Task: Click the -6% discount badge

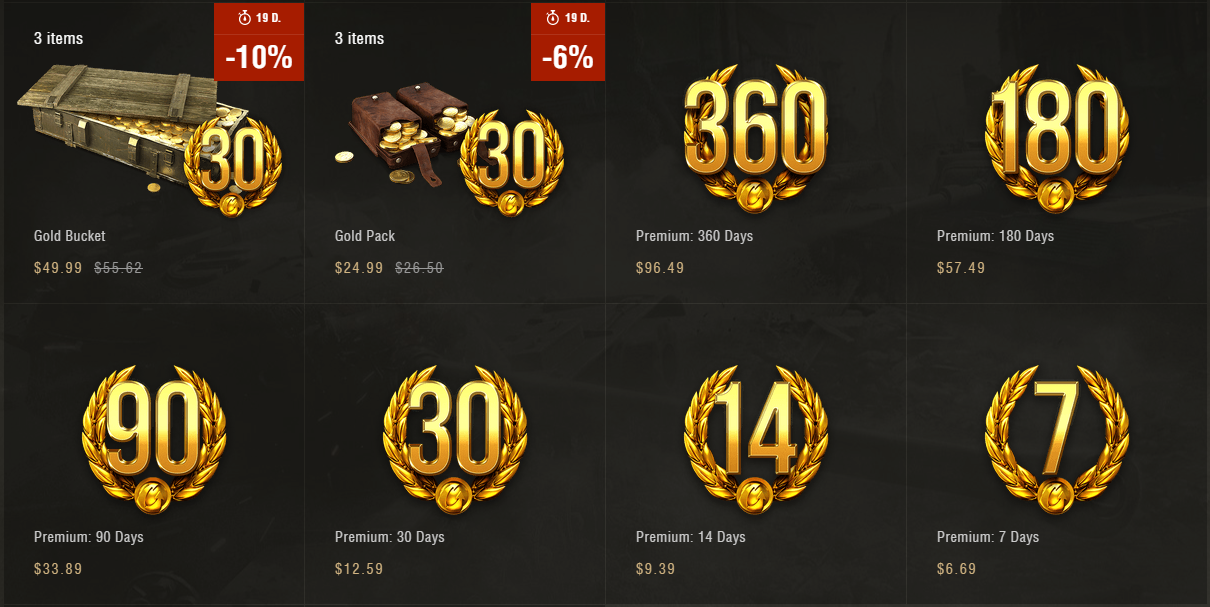Action: point(568,58)
